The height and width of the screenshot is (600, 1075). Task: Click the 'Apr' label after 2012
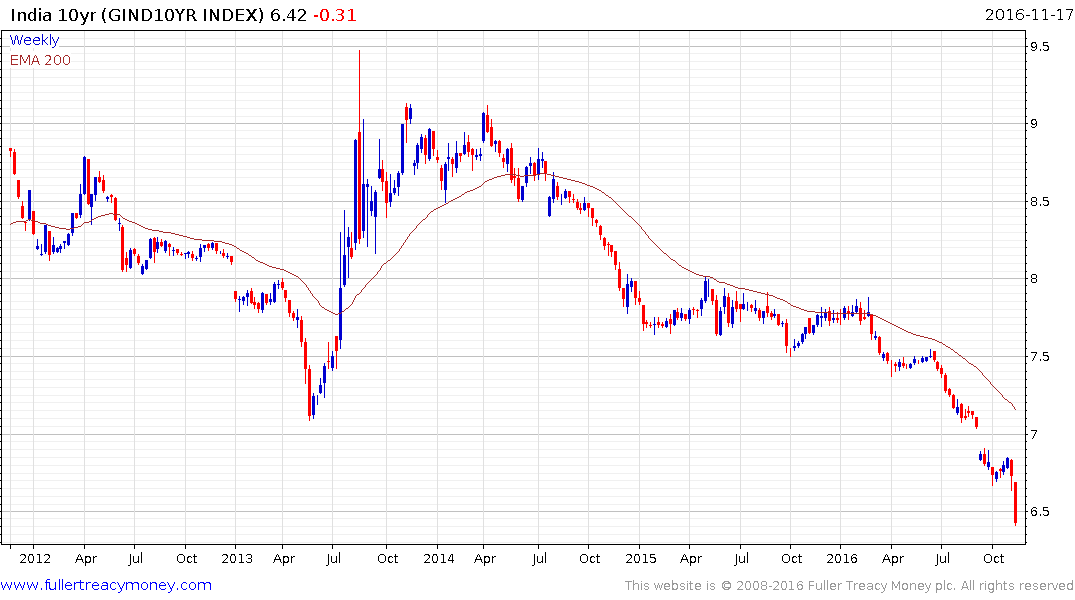tap(86, 559)
